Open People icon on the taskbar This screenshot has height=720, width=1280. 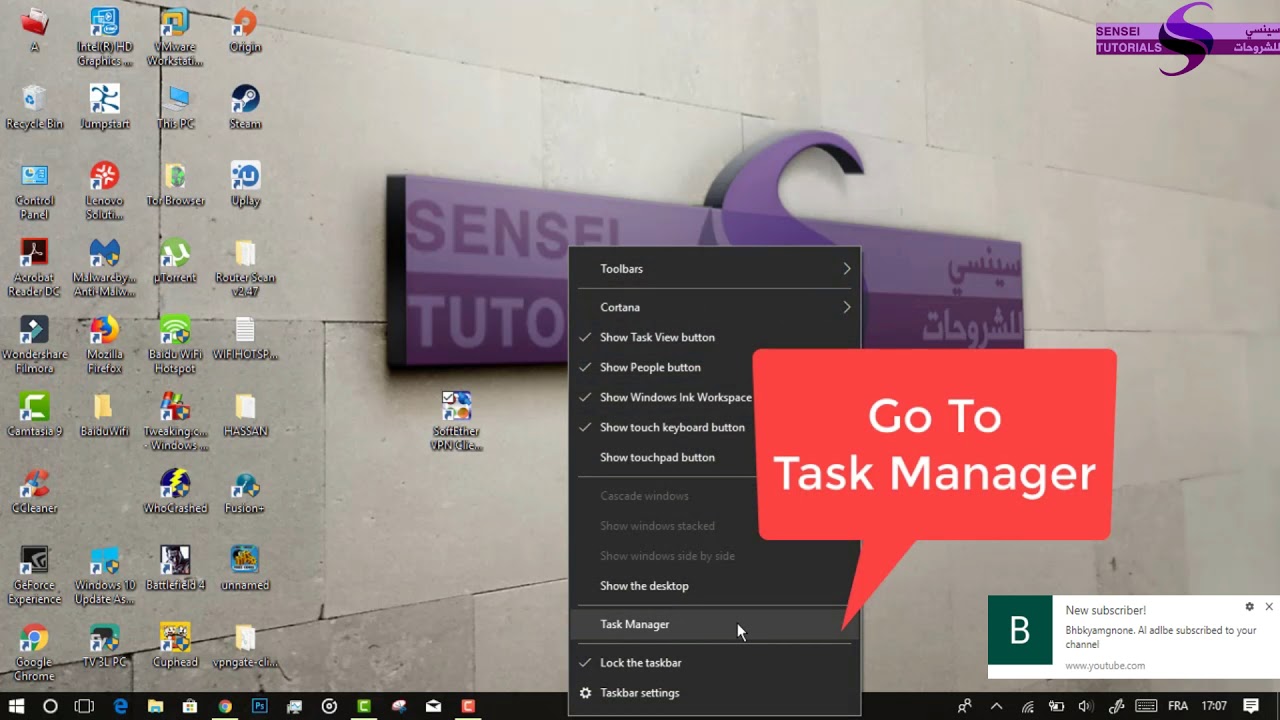964,706
